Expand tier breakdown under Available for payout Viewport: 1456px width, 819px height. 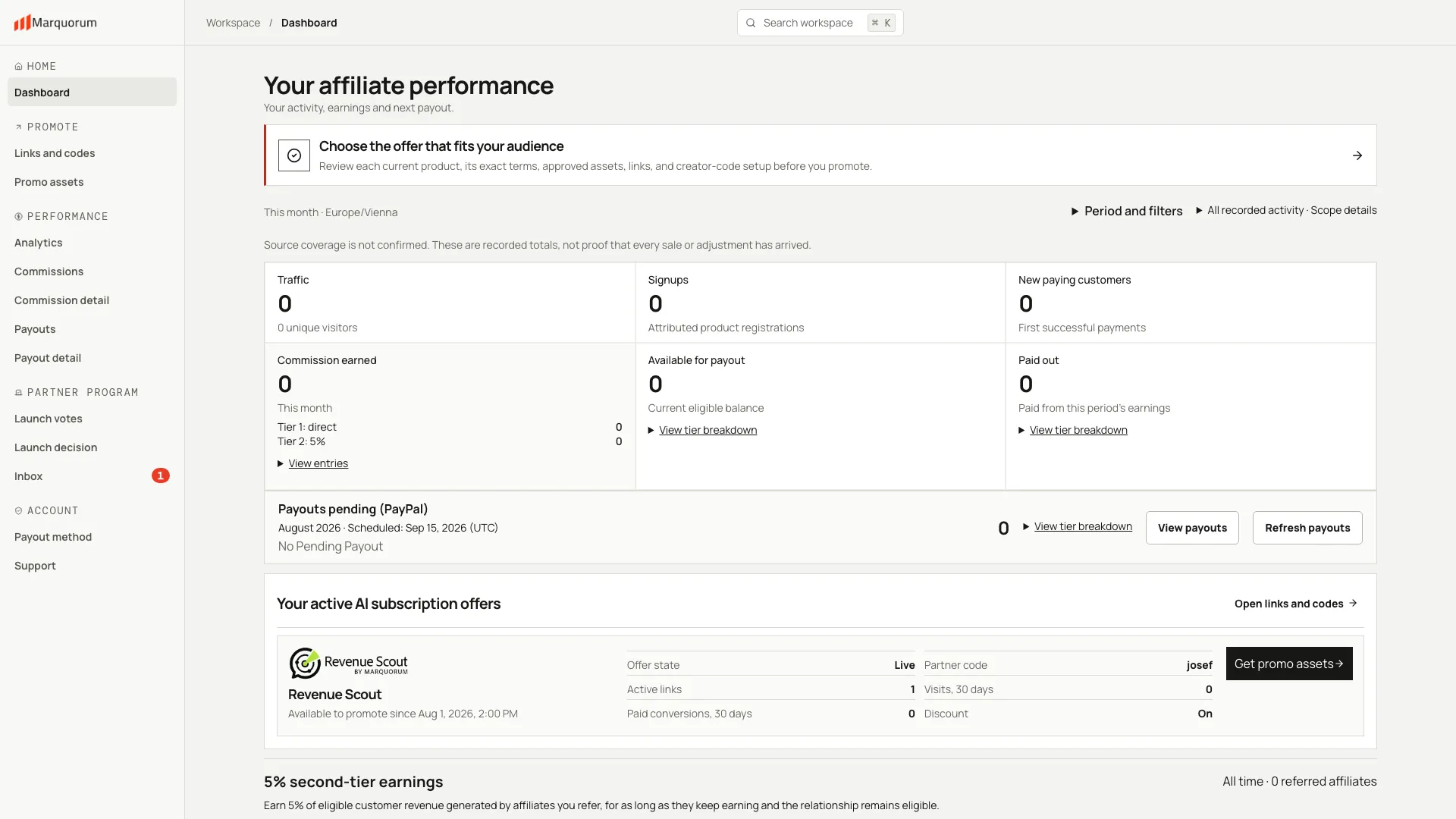coord(703,430)
